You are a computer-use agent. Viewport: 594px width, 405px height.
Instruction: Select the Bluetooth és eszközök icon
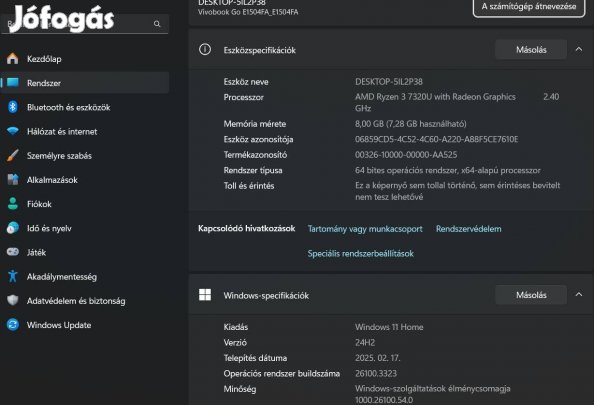pos(13,107)
